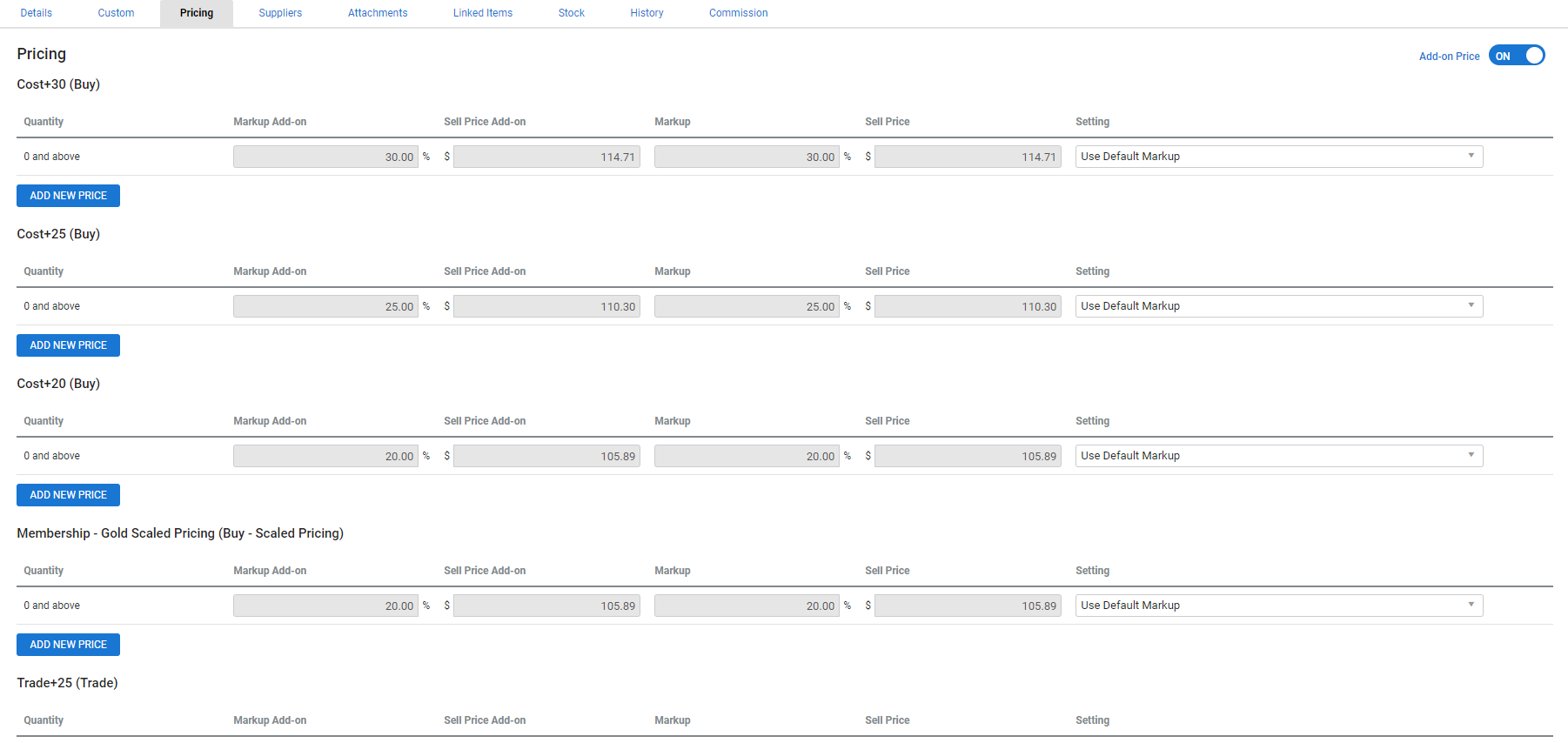Open Setting dropdown for Membership Gold Scaled Pricing

(1278, 606)
